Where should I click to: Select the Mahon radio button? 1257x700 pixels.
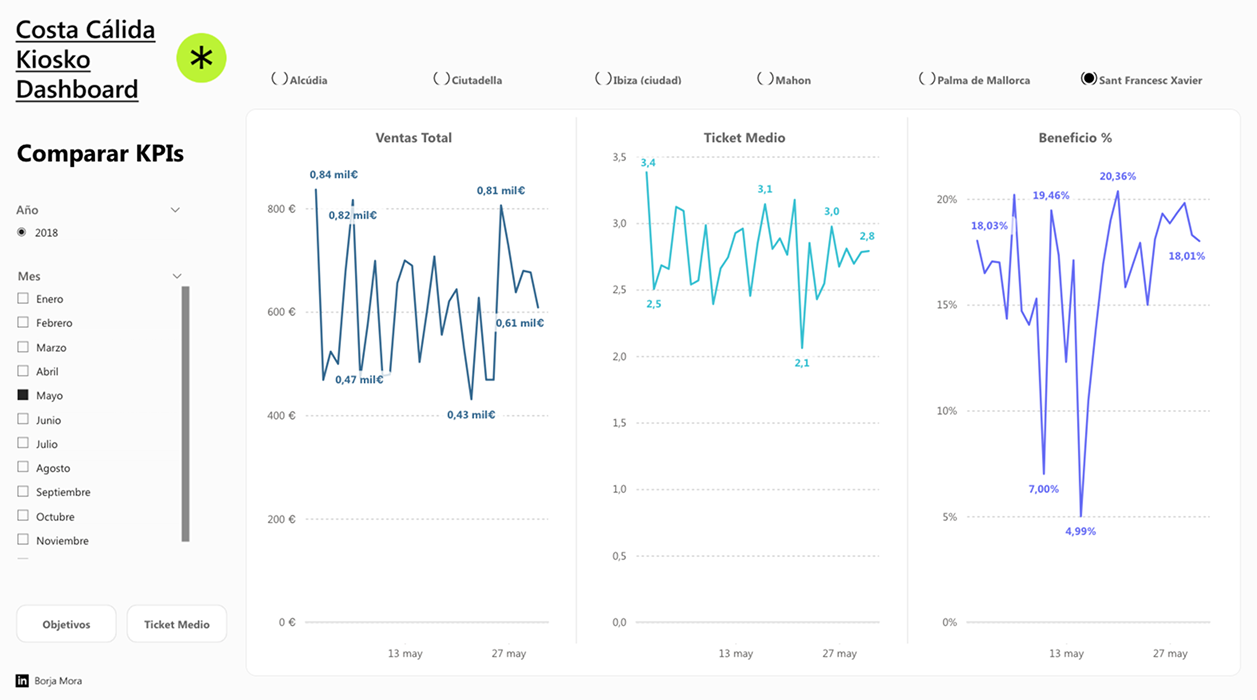coord(765,79)
